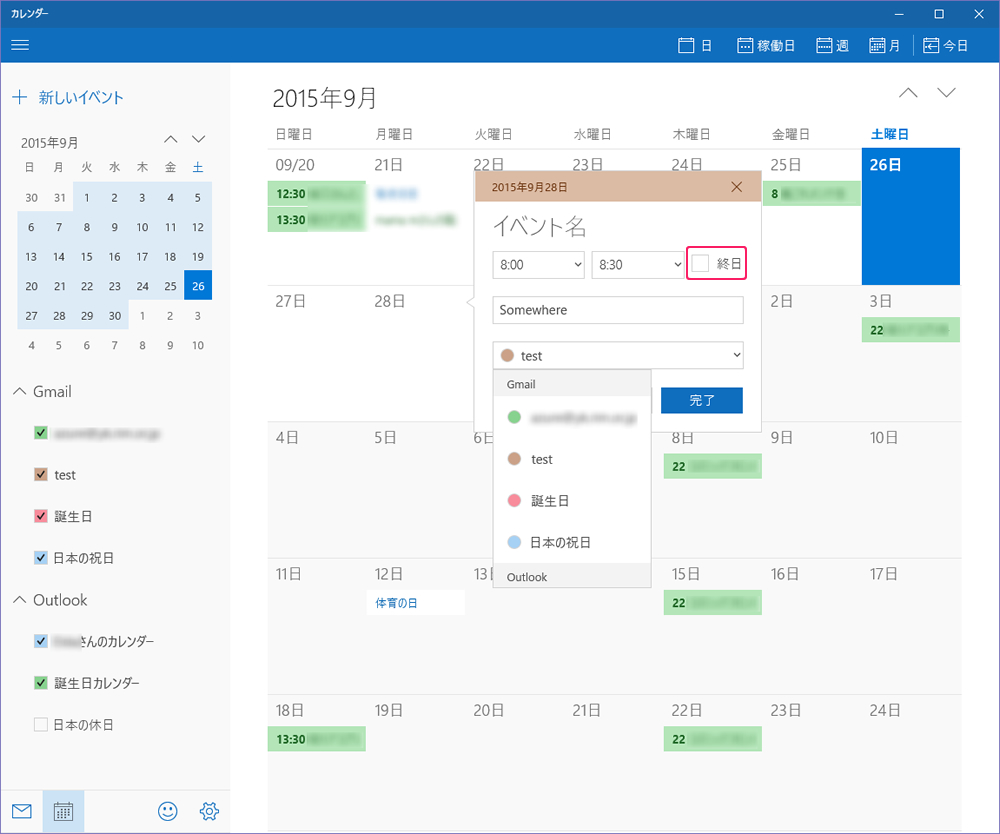The image size is (1000, 834).
Task: Check the 終日 all-day checkbox
Action: point(700,263)
